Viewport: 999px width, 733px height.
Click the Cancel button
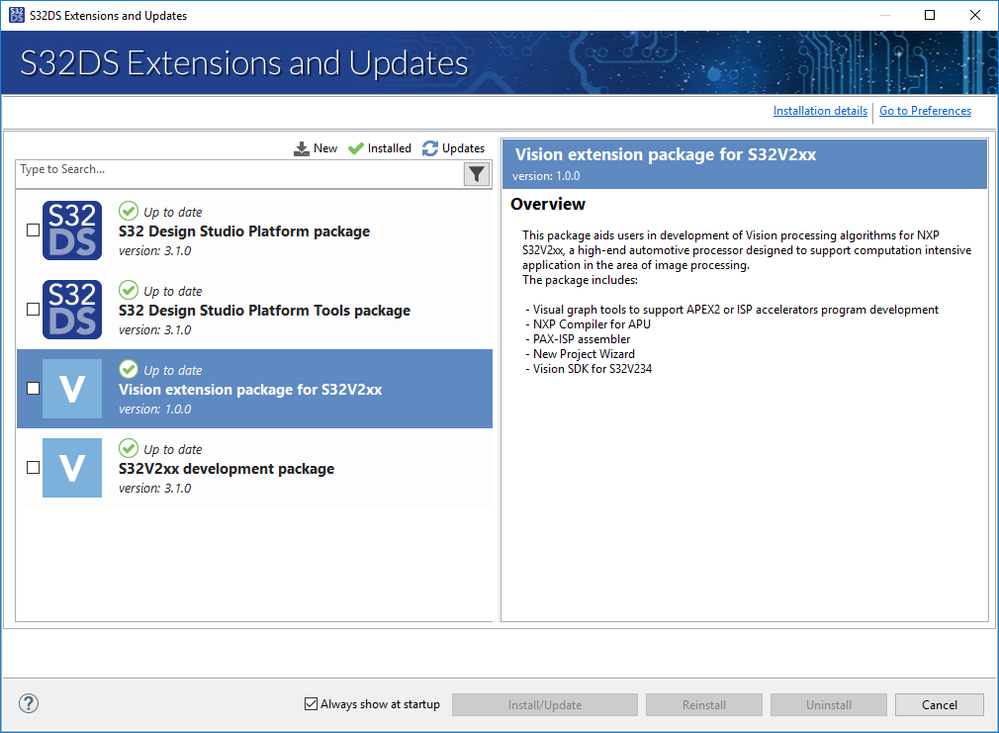pos(939,705)
